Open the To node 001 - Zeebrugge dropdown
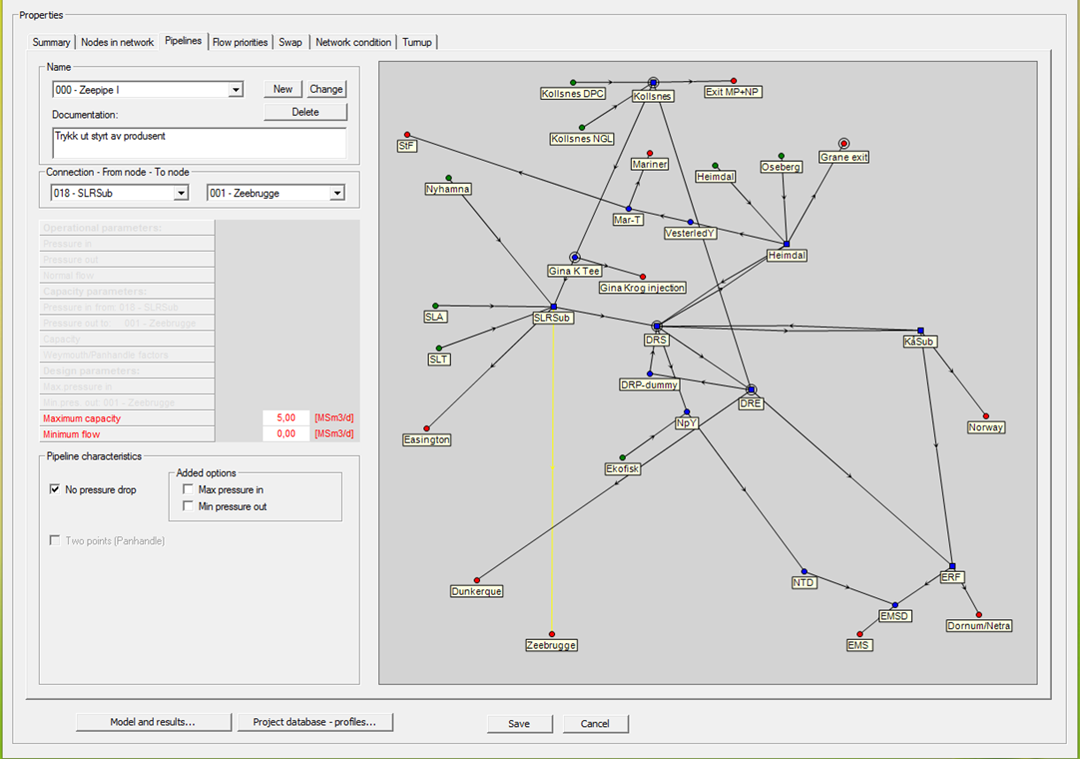Screen dimensions: 1080x759 coord(337,193)
